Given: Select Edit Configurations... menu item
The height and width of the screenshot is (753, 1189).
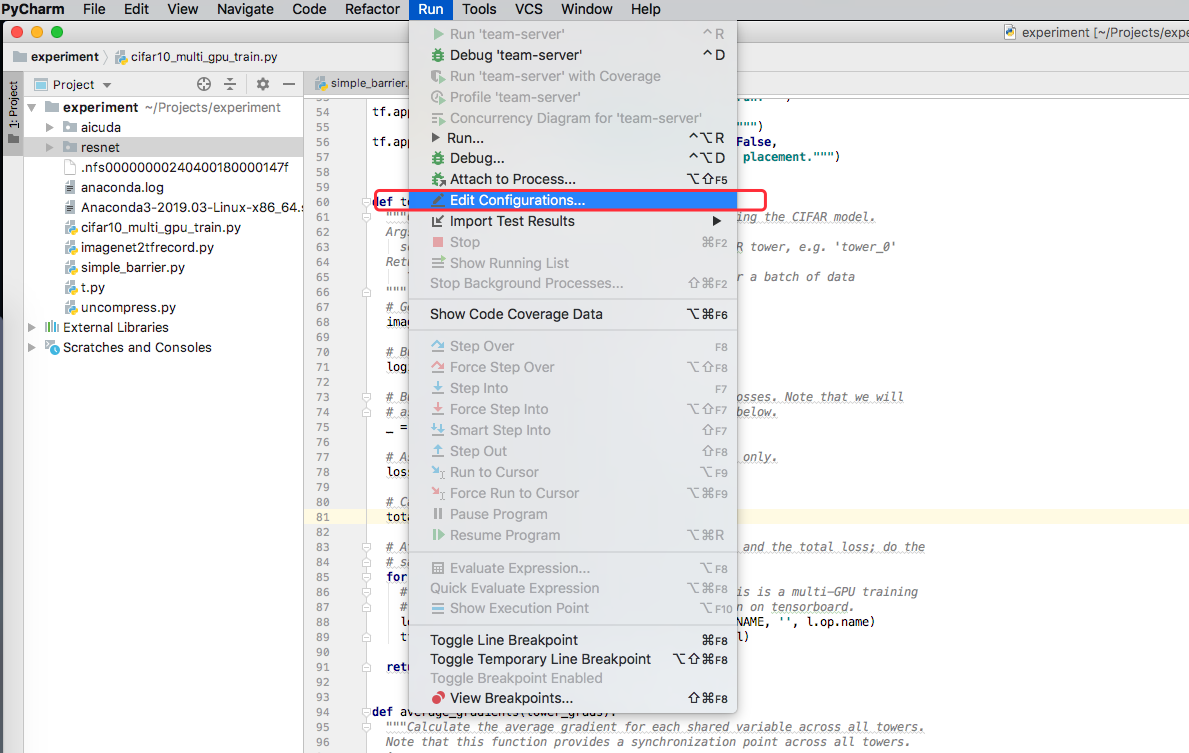Looking at the screenshot, I should click(517, 200).
